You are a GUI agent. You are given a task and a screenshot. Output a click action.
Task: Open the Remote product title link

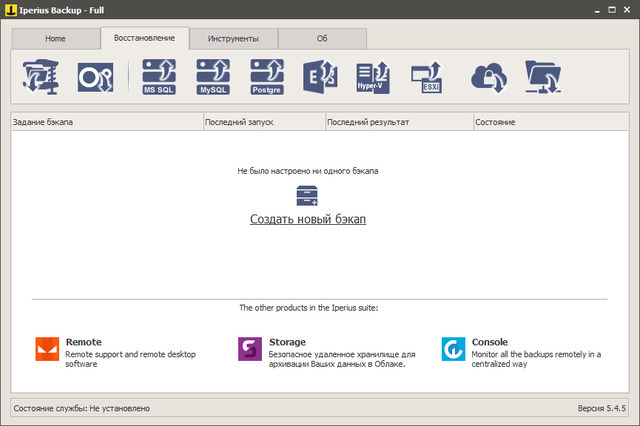click(x=84, y=342)
